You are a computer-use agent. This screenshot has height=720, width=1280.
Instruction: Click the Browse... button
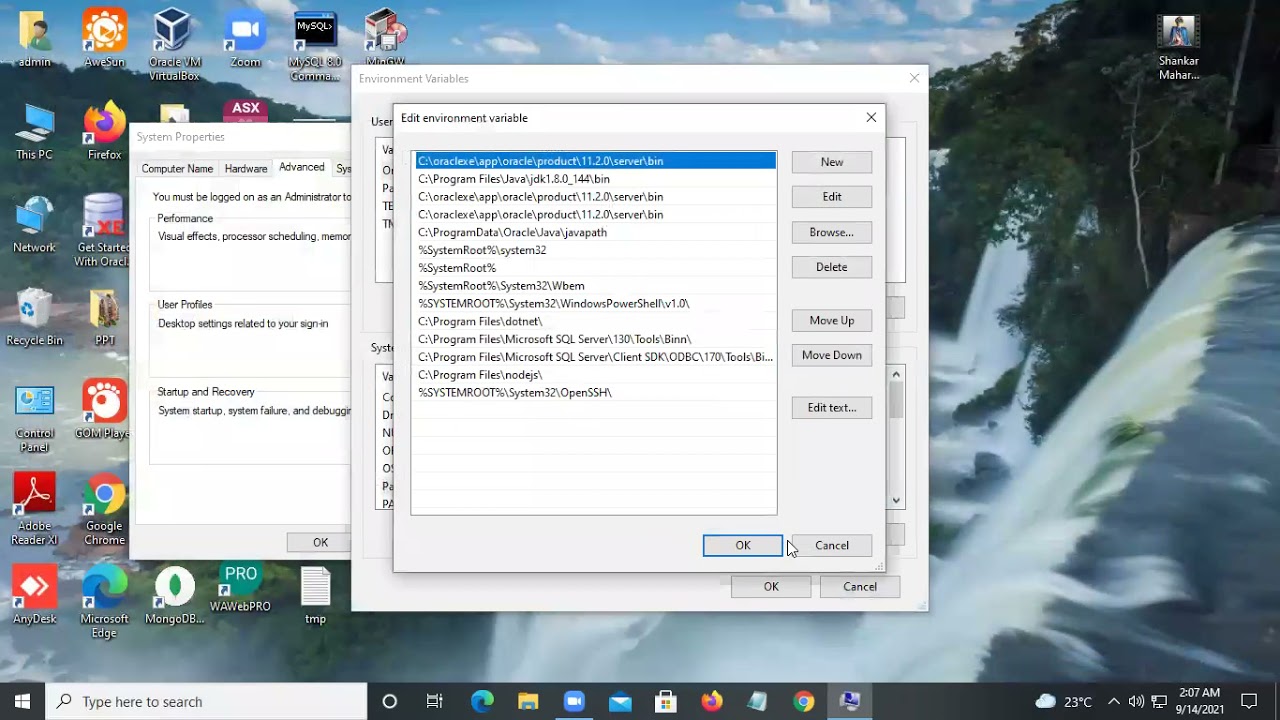click(x=831, y=232)
